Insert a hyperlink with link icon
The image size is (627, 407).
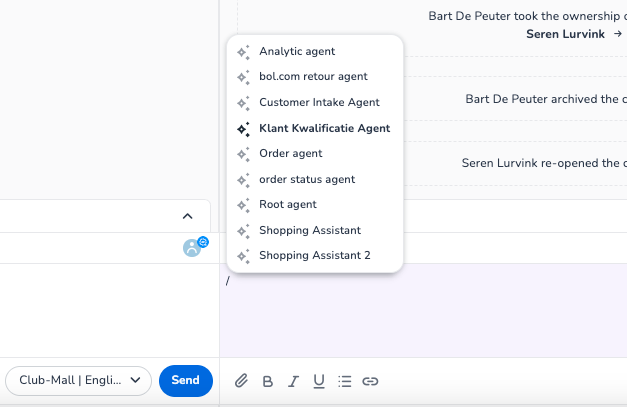tap(371, 381)
